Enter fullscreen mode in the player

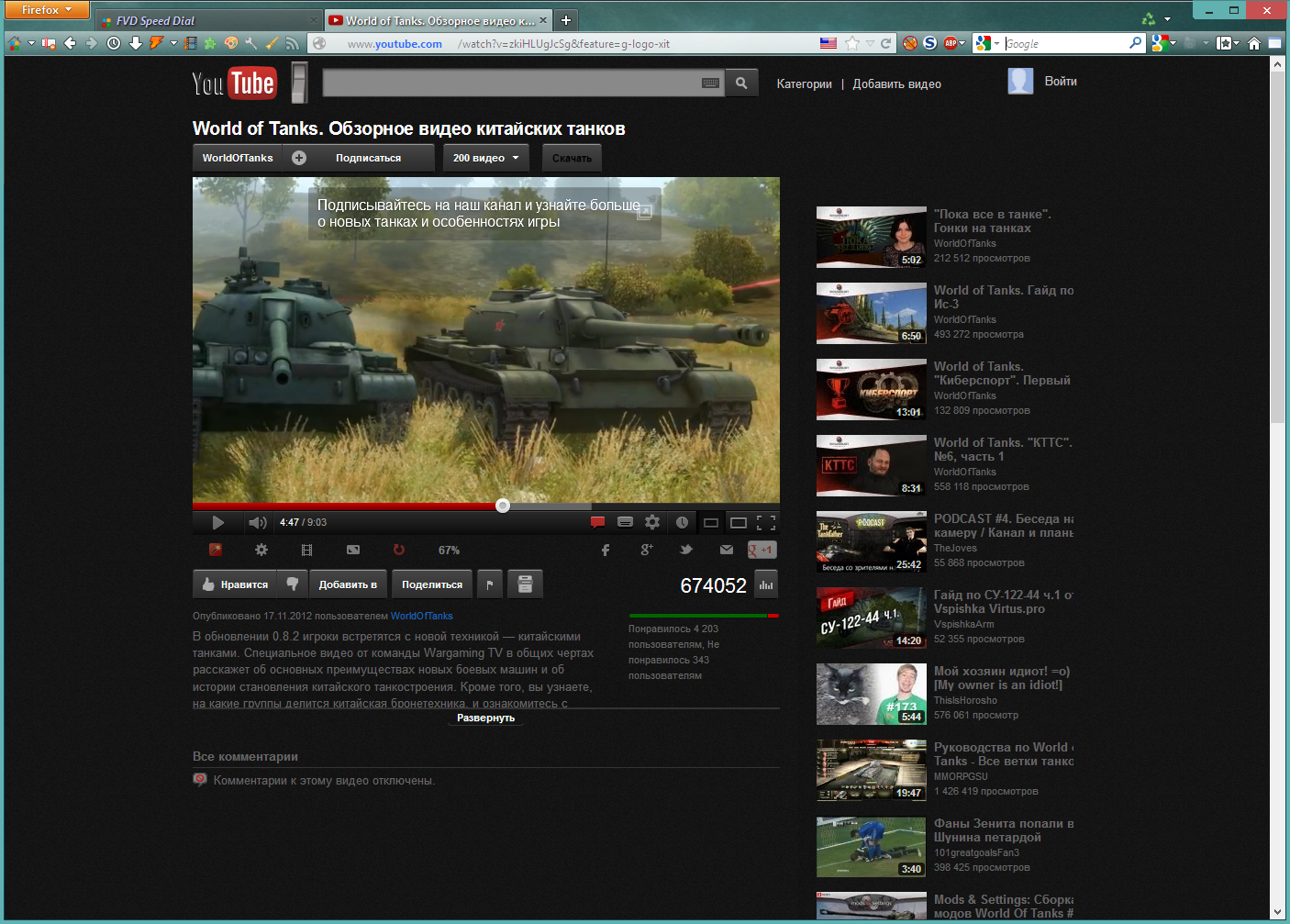click(766, 522)
